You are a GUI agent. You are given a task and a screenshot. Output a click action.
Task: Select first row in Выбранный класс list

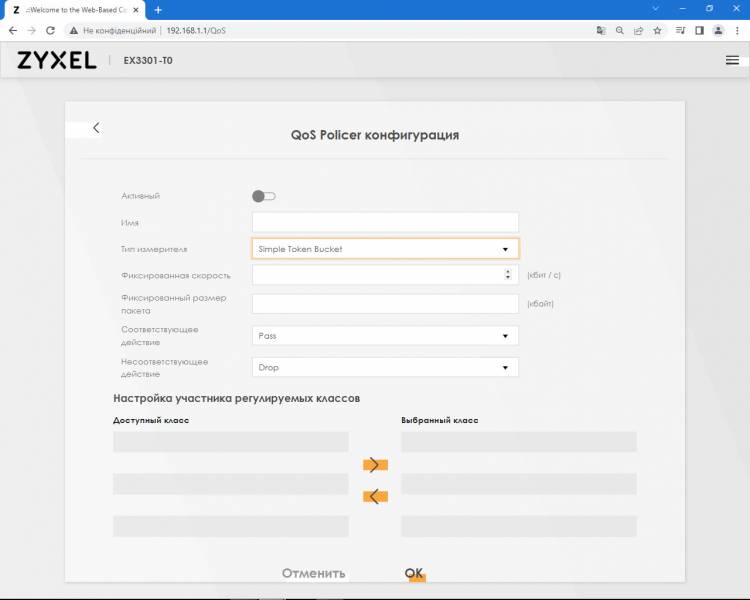click(x=519, y=442)
